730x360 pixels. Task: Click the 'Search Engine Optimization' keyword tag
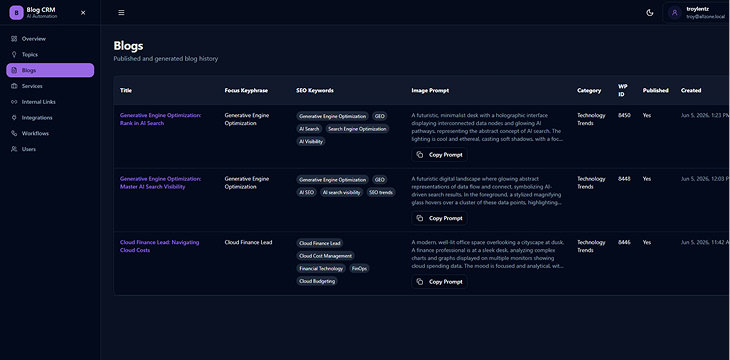point(357,129)
